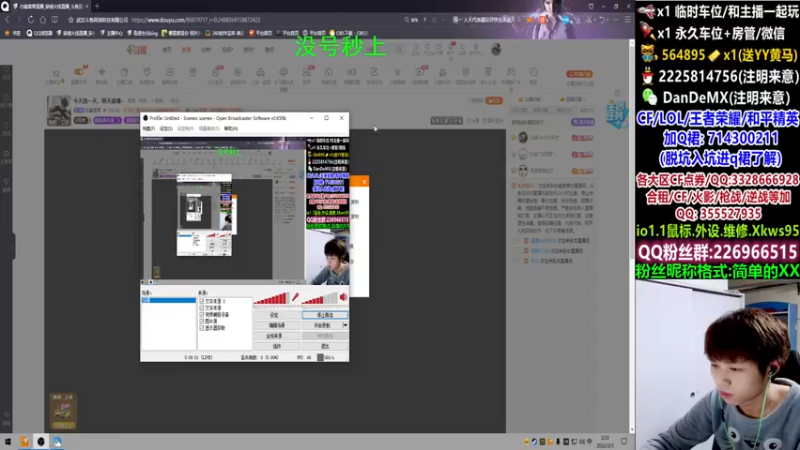Click the Douyu logo on the page header
The width and height of the screenshot is (800, 450).
[x=137, y=50]
